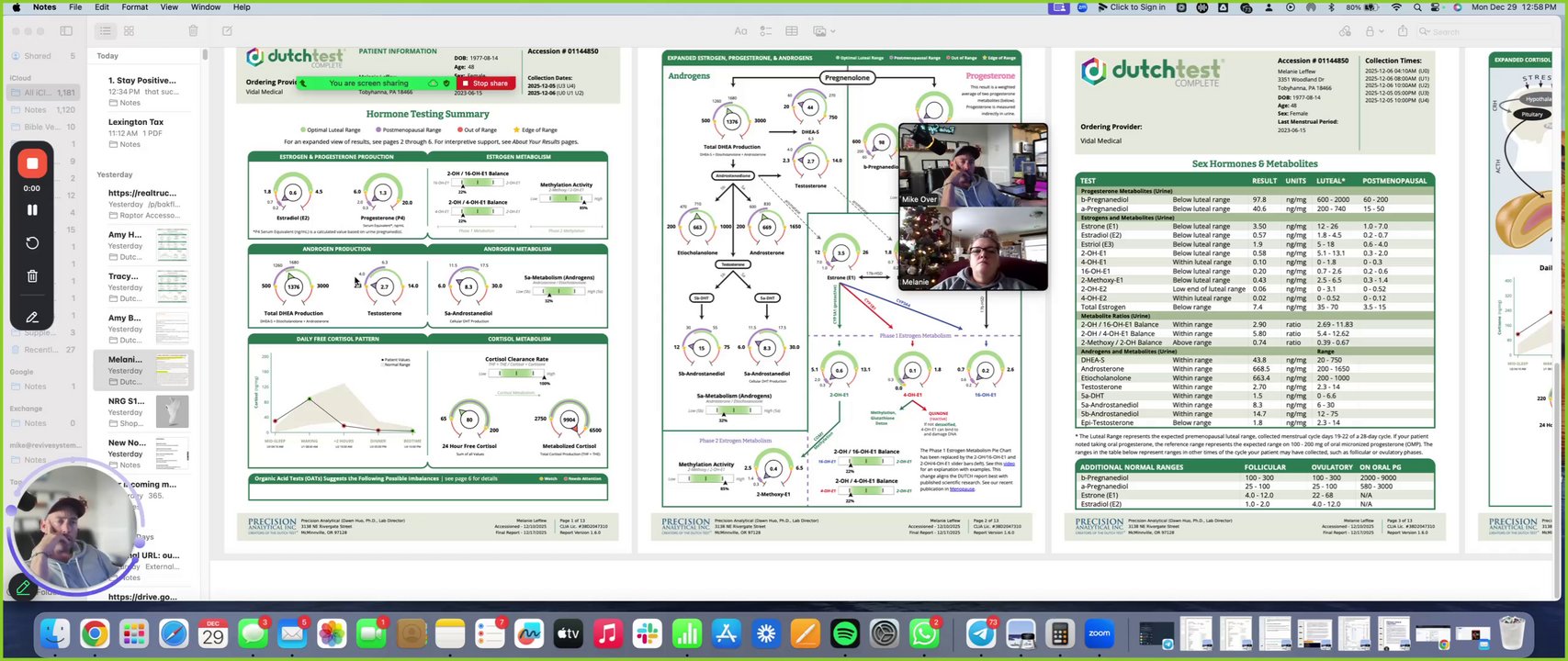Select the Notes folder under Exchange
The width and height of the screenshot is (1568, 661).
click(44, 423)
